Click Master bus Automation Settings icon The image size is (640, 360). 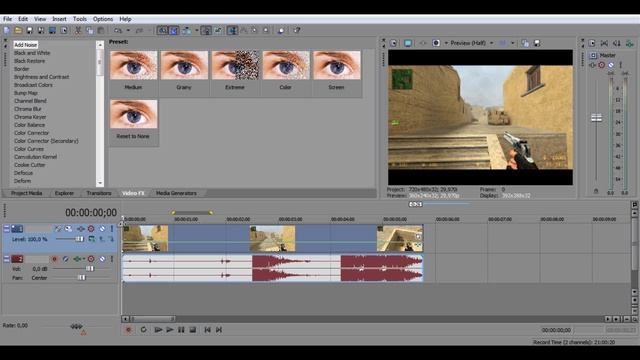(602, 65)
